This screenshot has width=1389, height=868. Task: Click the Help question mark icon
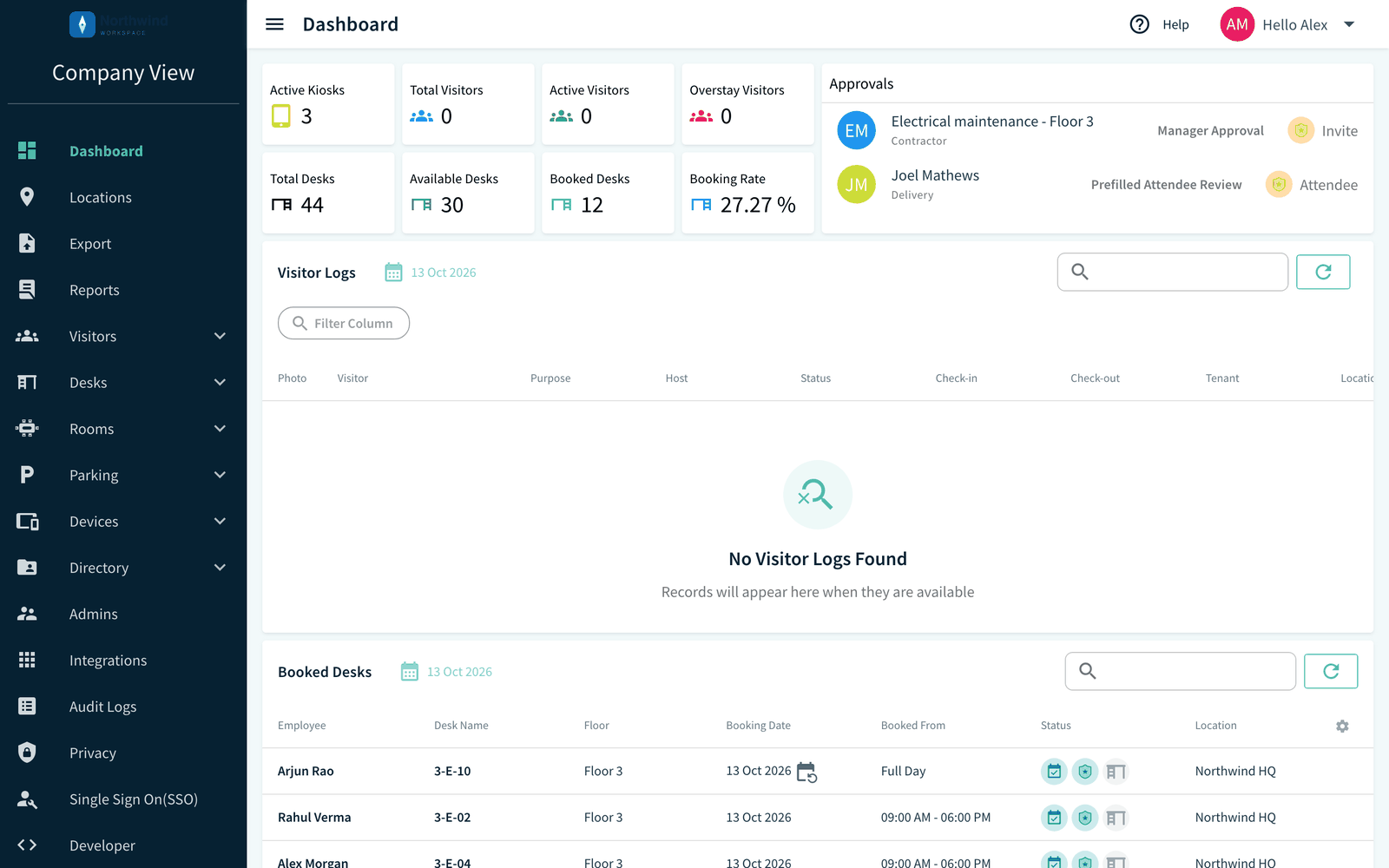[1139, 24]
